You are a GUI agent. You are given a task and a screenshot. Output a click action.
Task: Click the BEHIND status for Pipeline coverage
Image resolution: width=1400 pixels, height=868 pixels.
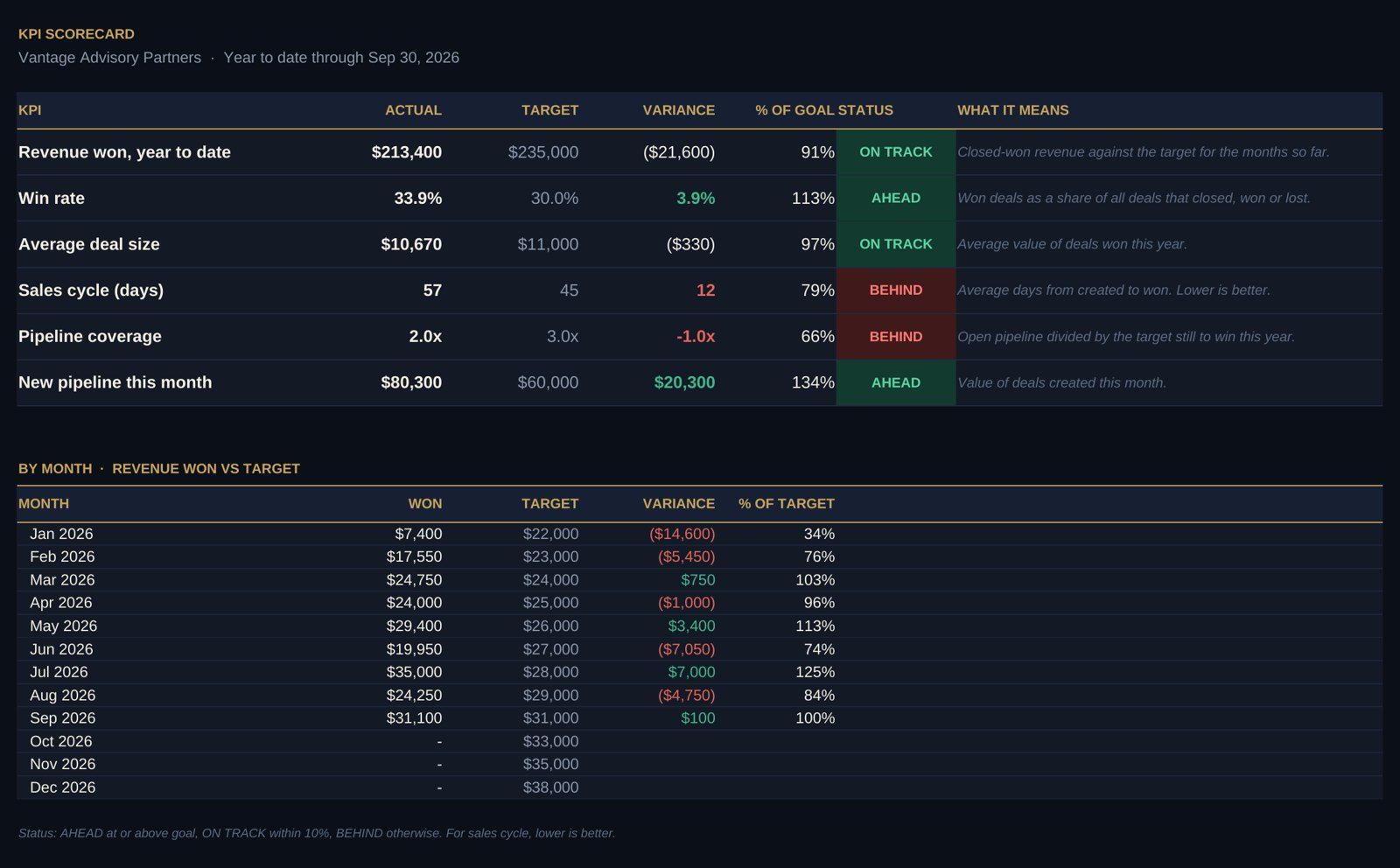[896, 337]
